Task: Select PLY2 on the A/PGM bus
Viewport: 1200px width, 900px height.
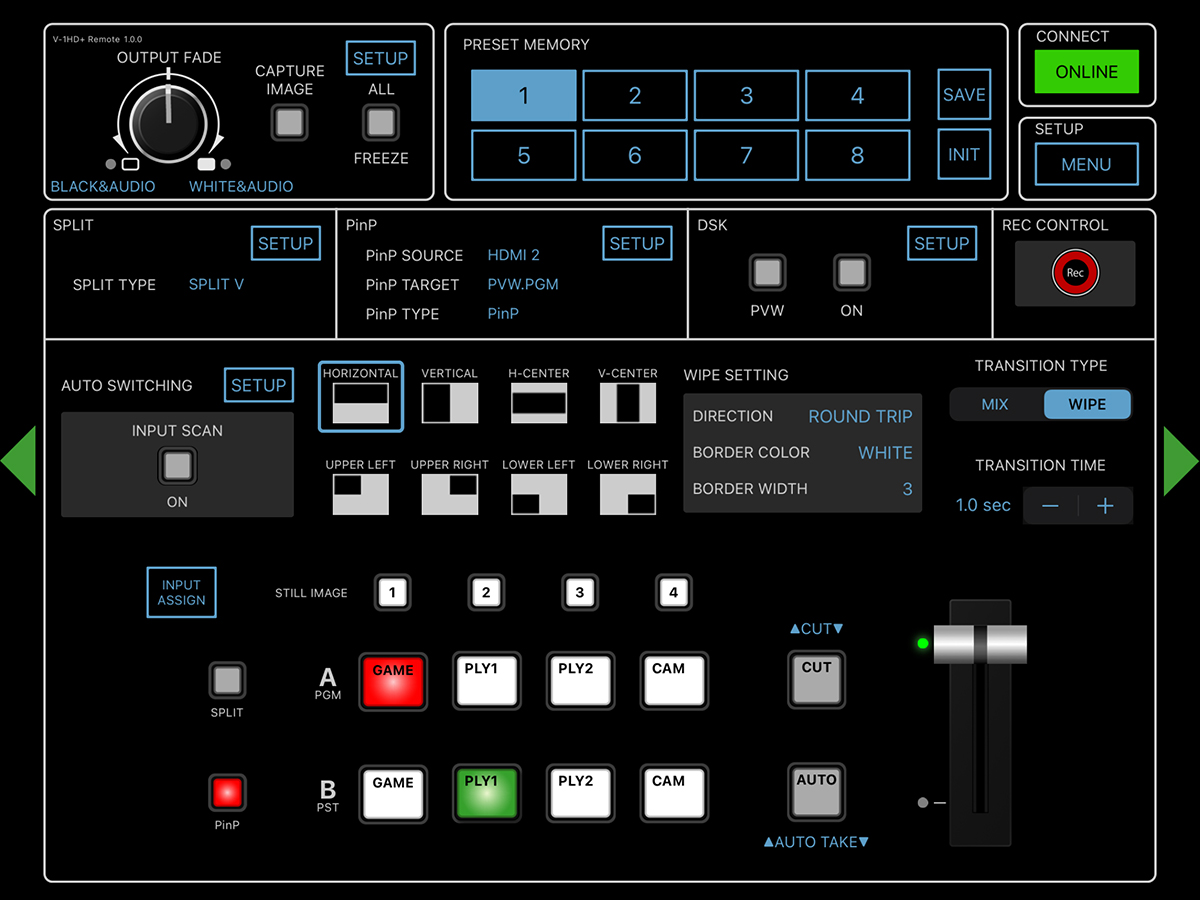Action: tap(580, 682)
